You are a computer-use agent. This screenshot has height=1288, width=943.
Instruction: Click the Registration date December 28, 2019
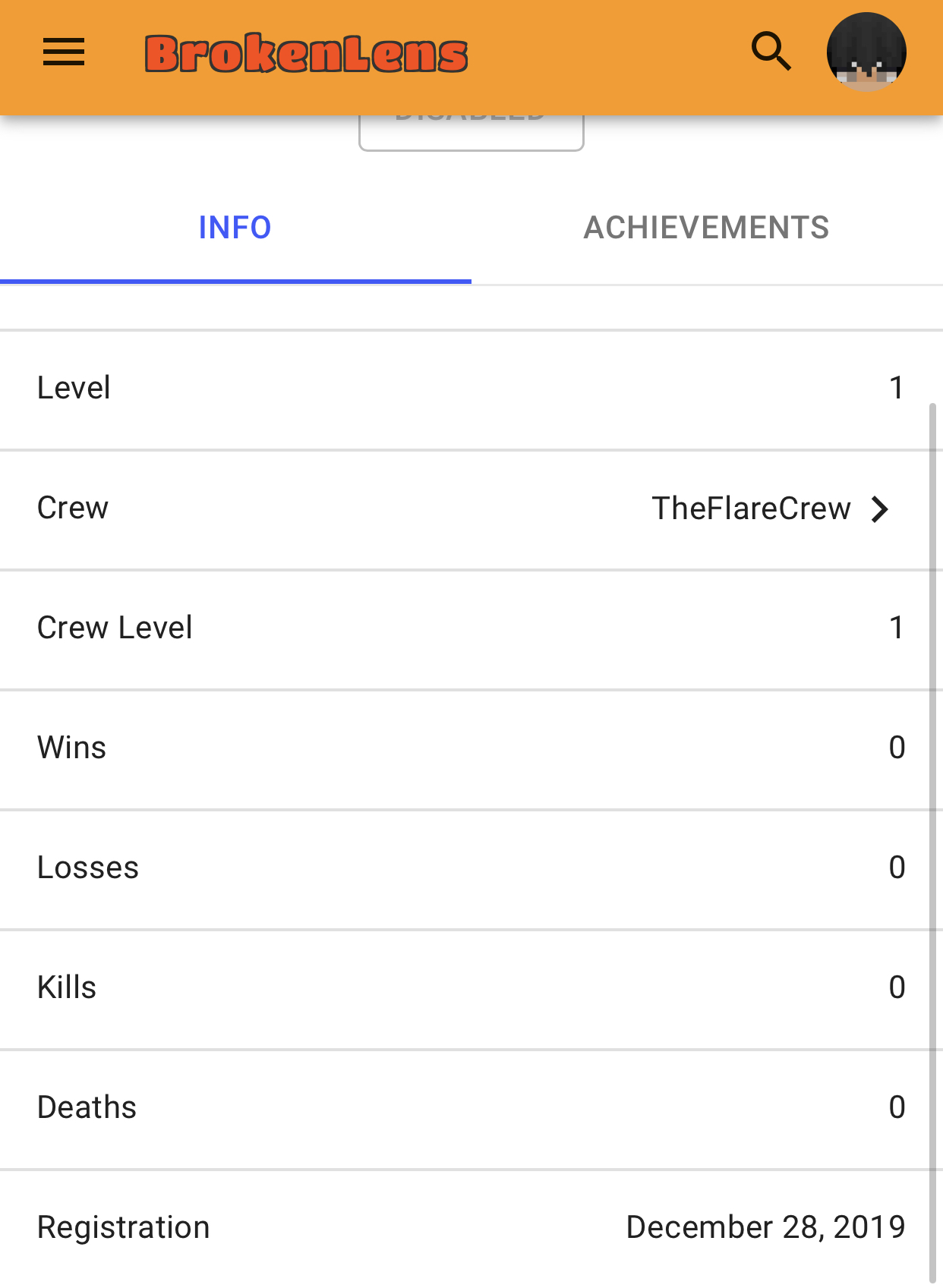pyautogui.click(x=765, y=1227)
